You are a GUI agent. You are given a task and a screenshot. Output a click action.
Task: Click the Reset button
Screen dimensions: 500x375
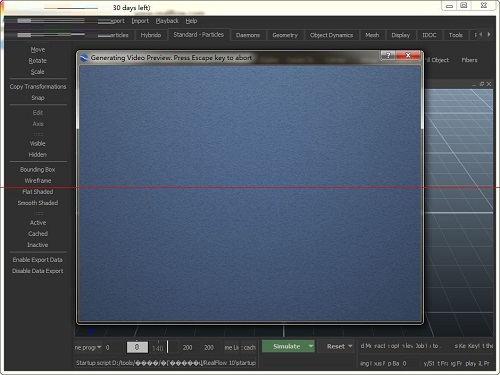click(336, 346)
